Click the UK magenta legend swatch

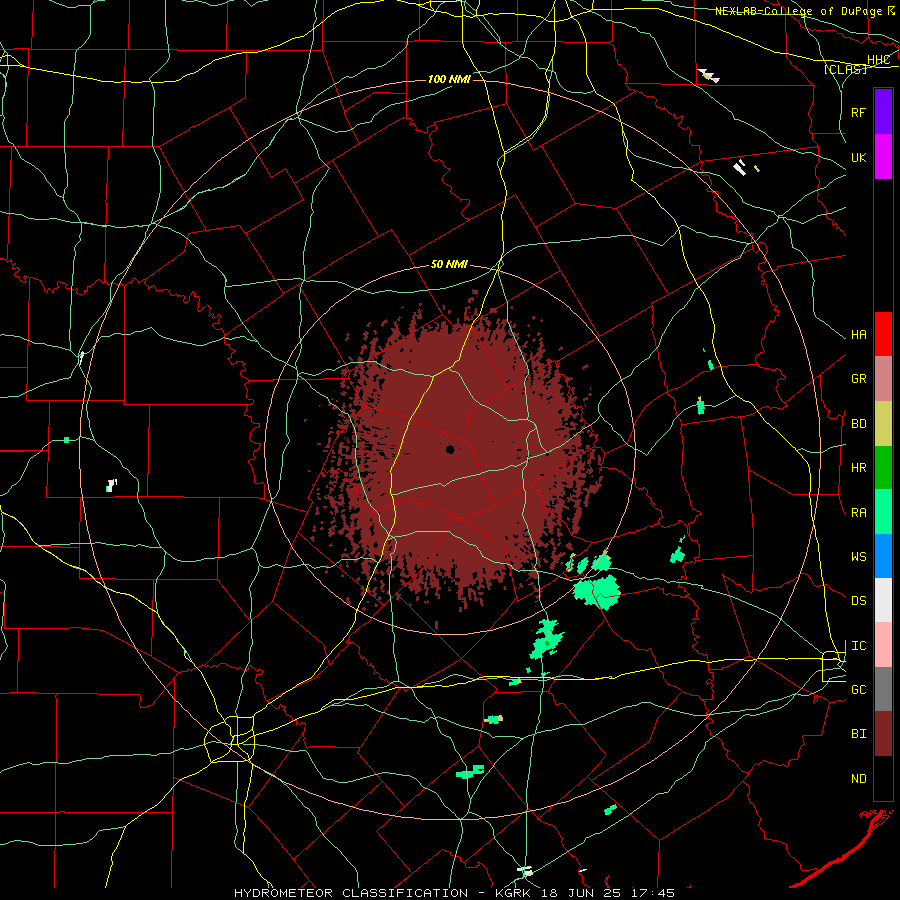883,157
